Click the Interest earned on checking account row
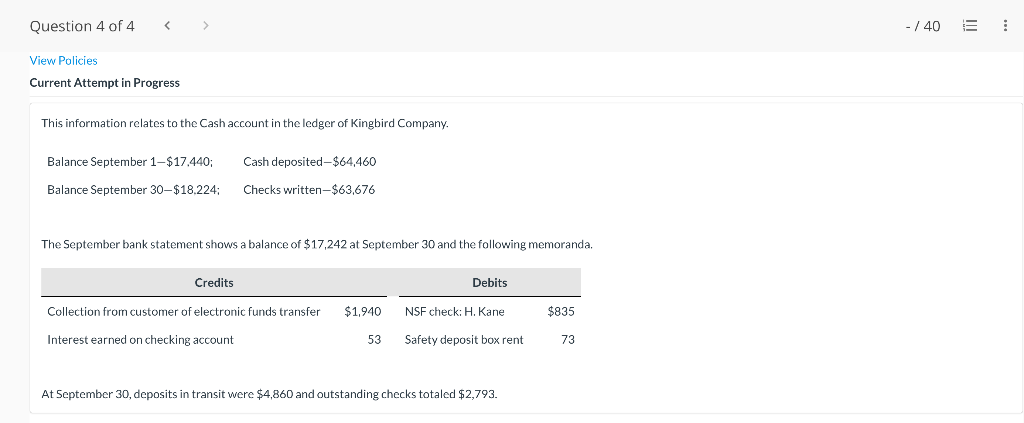1024x423 pixels. coord(140,340)
